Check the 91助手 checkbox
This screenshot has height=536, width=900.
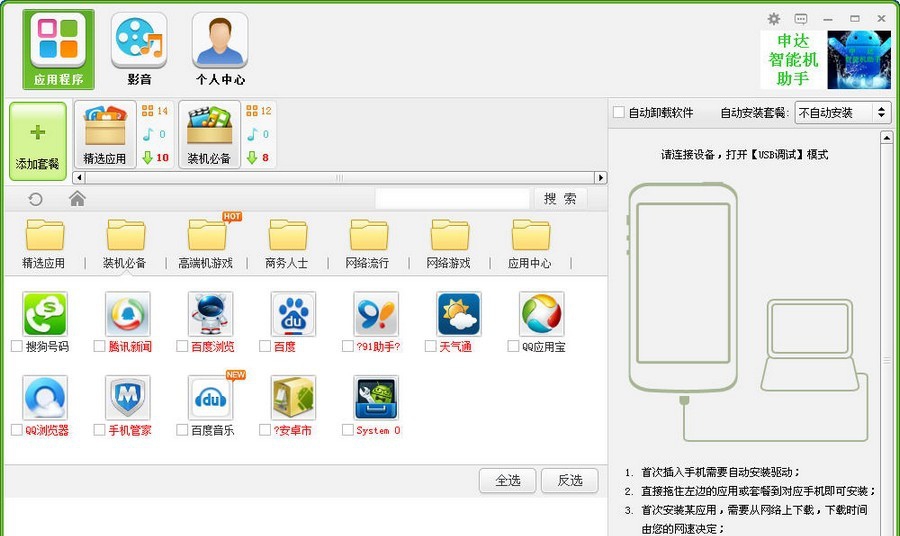pyautogui.click(x=347, y=346)
